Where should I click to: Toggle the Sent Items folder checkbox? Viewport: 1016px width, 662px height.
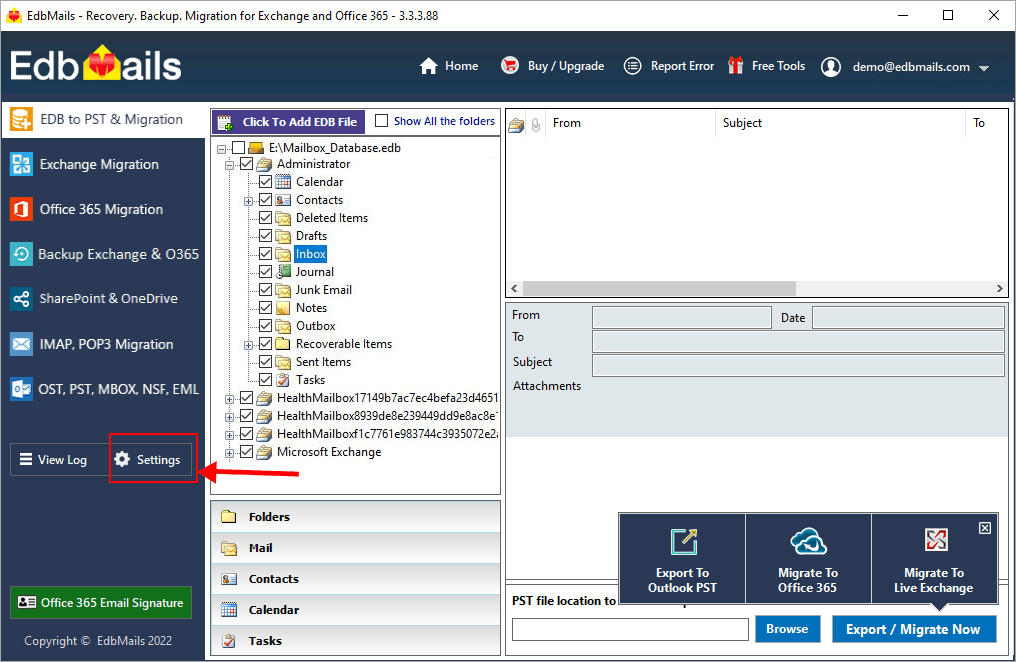(x=265, y=362)
